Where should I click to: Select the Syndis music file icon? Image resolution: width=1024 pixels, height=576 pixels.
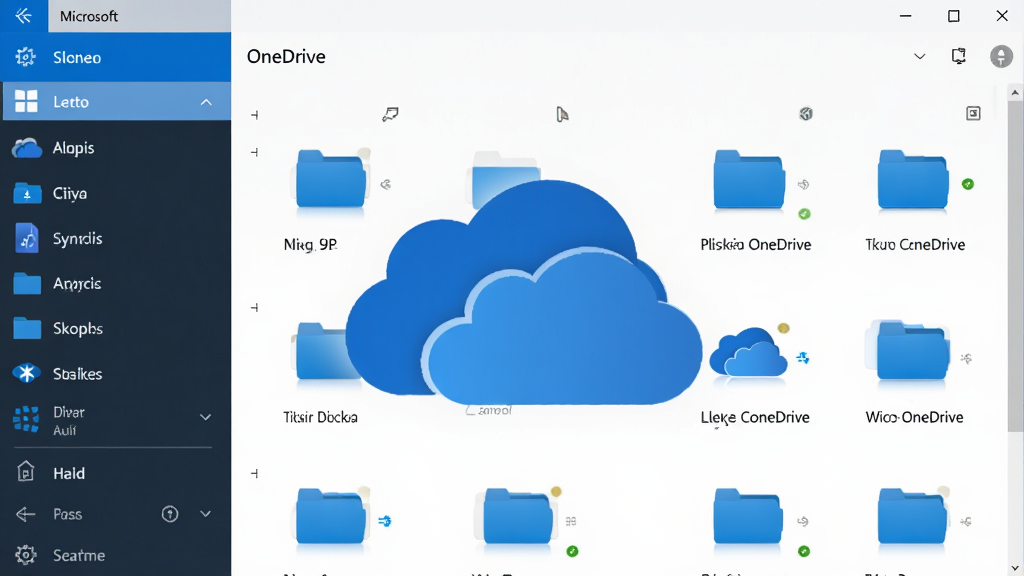[x=27, y=238]
